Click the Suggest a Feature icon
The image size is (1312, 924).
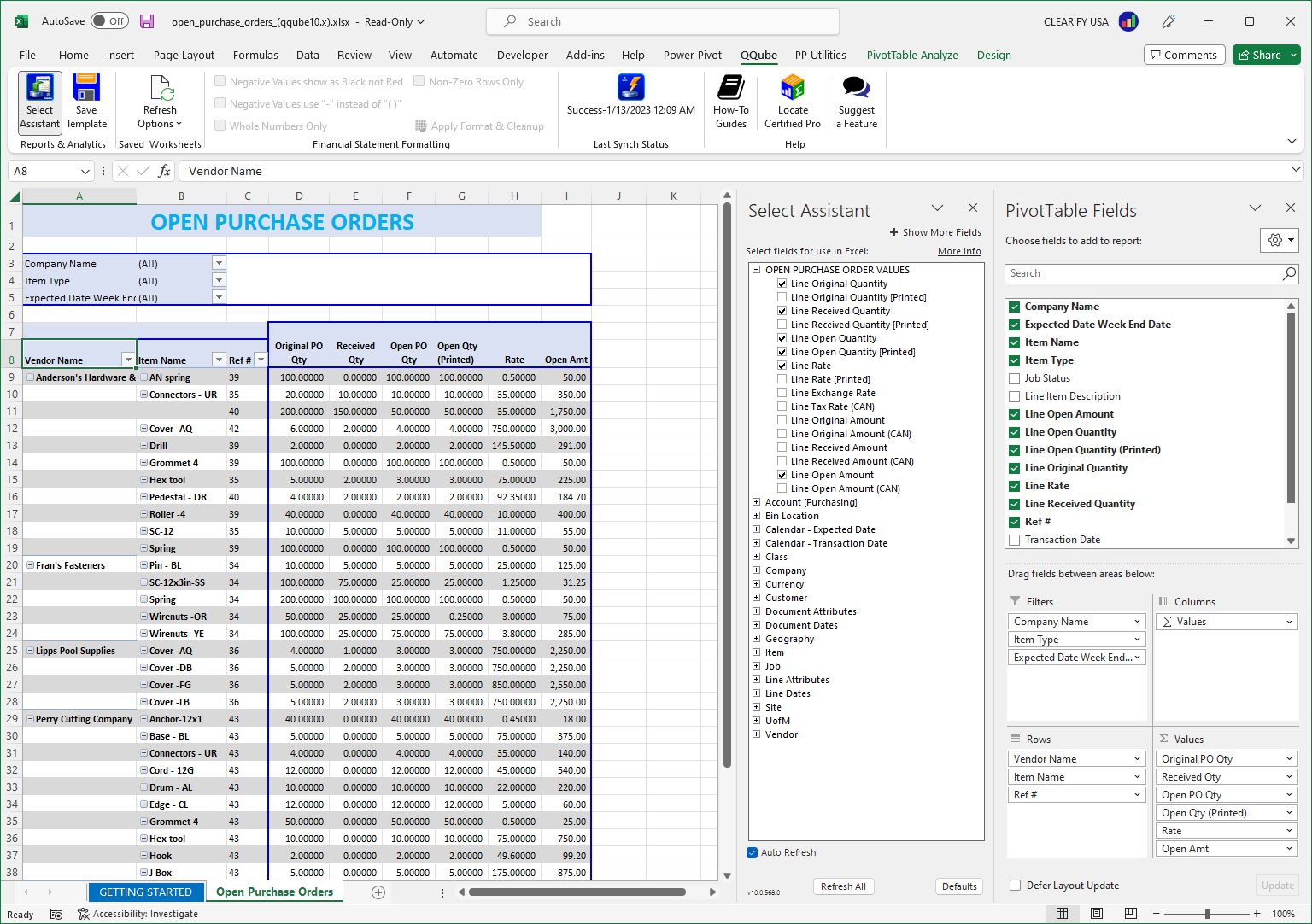click(855, 102)
